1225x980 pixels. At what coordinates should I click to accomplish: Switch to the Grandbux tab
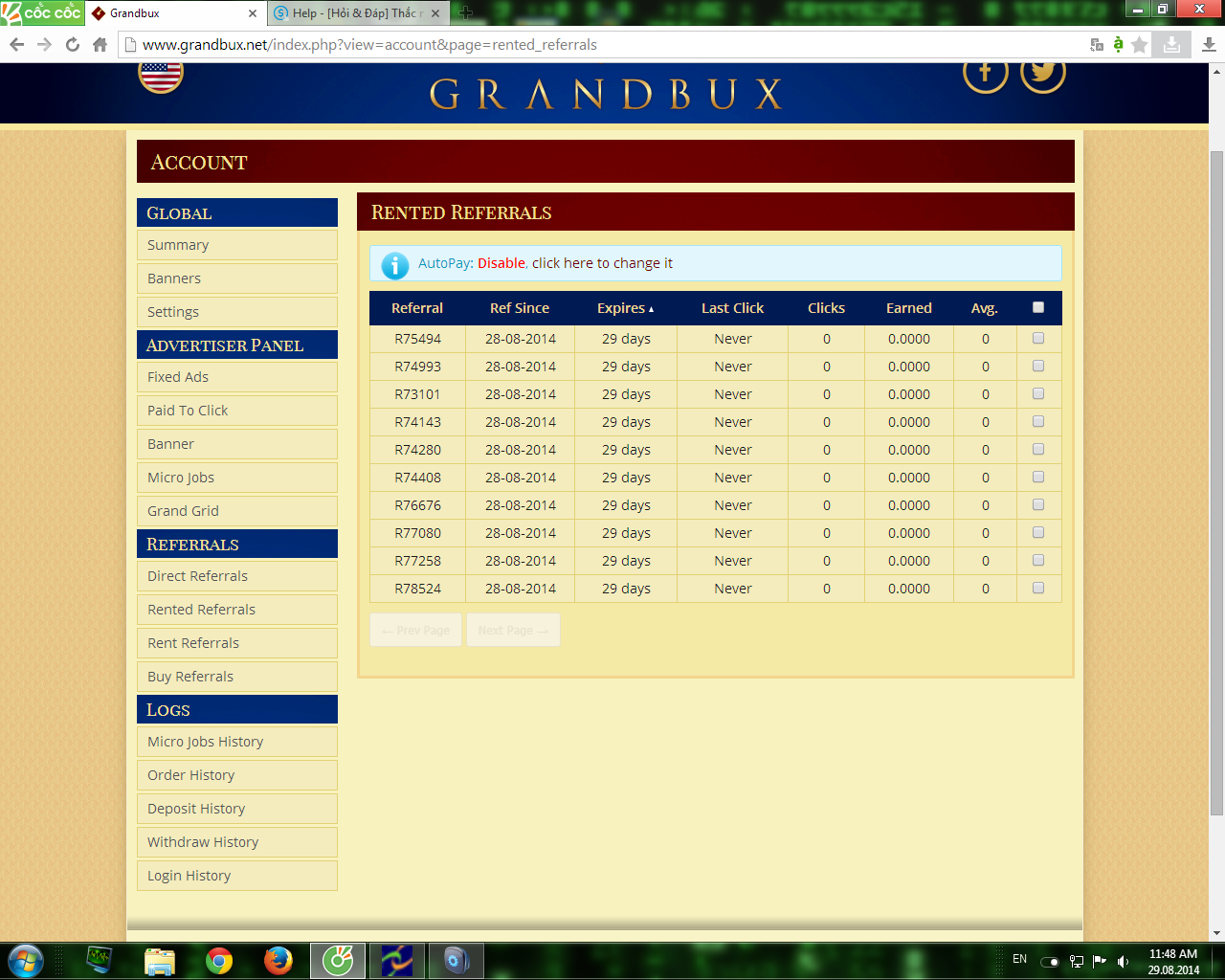click(x=174, y=13)
